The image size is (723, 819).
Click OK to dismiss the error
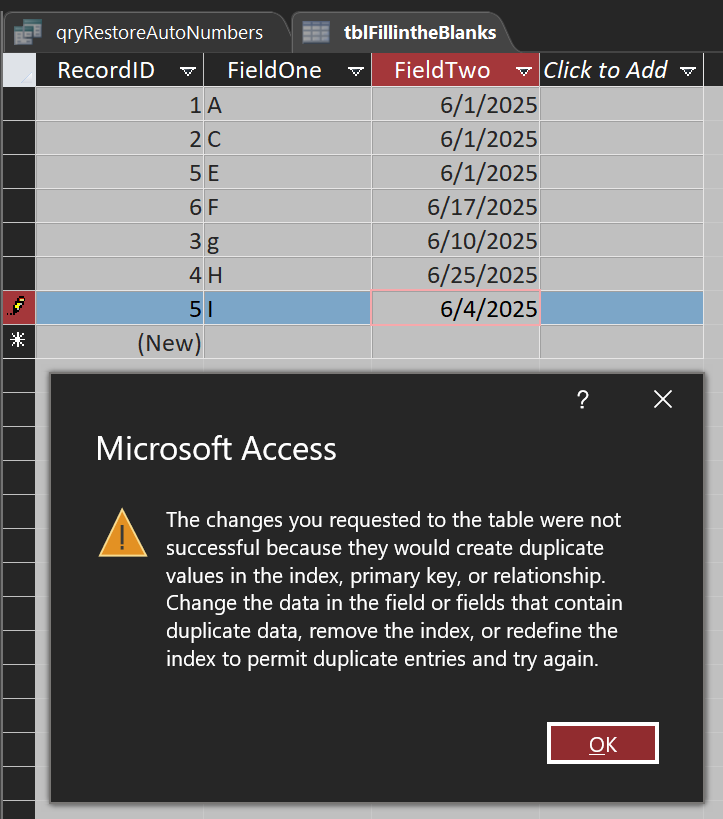click(x=603, y=743)
